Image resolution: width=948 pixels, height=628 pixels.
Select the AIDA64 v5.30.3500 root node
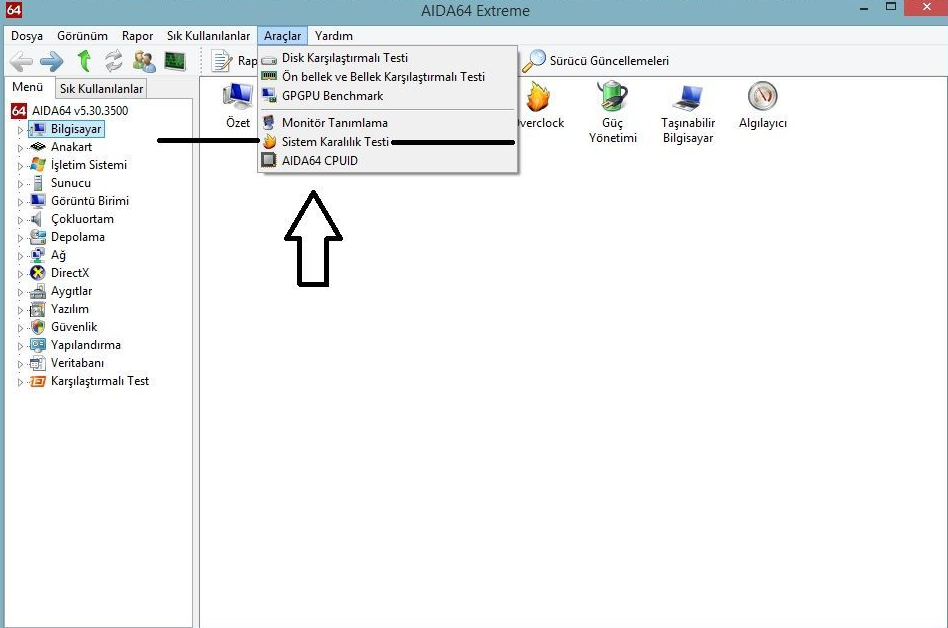pos(70,111)
